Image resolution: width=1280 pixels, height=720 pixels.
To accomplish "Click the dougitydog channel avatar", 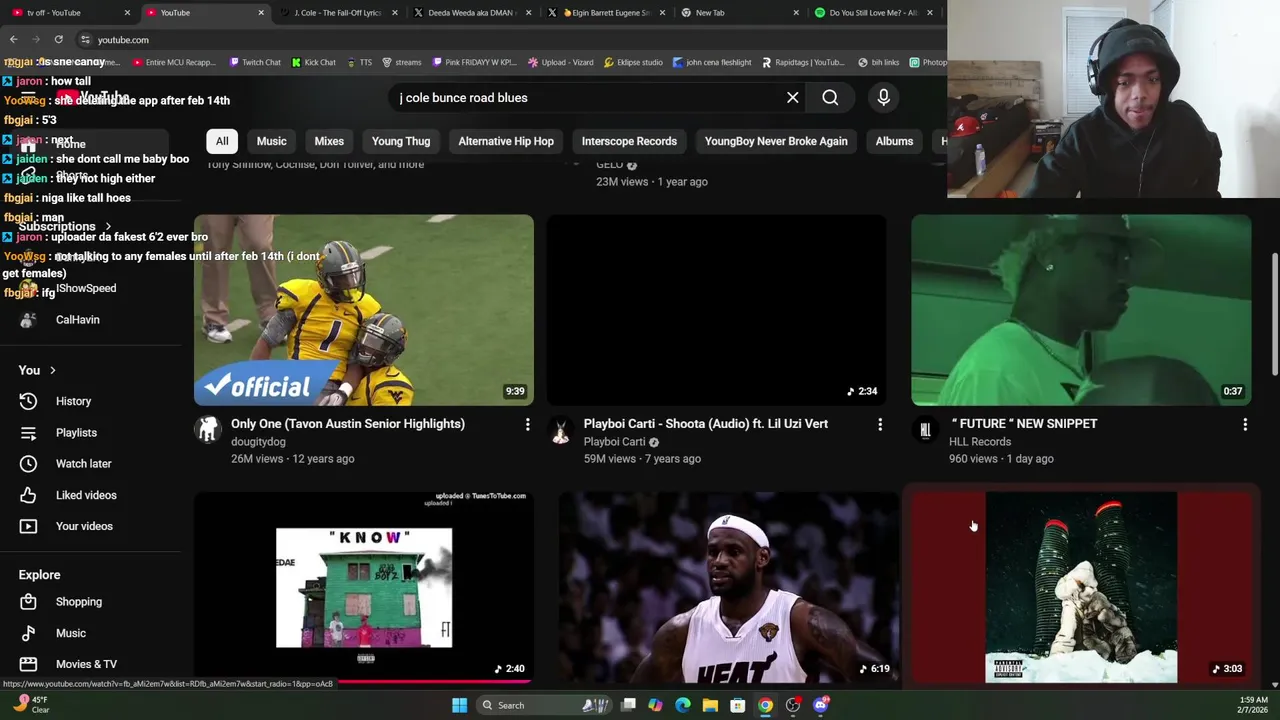I will pyautogui.click(x=208, y=430).
